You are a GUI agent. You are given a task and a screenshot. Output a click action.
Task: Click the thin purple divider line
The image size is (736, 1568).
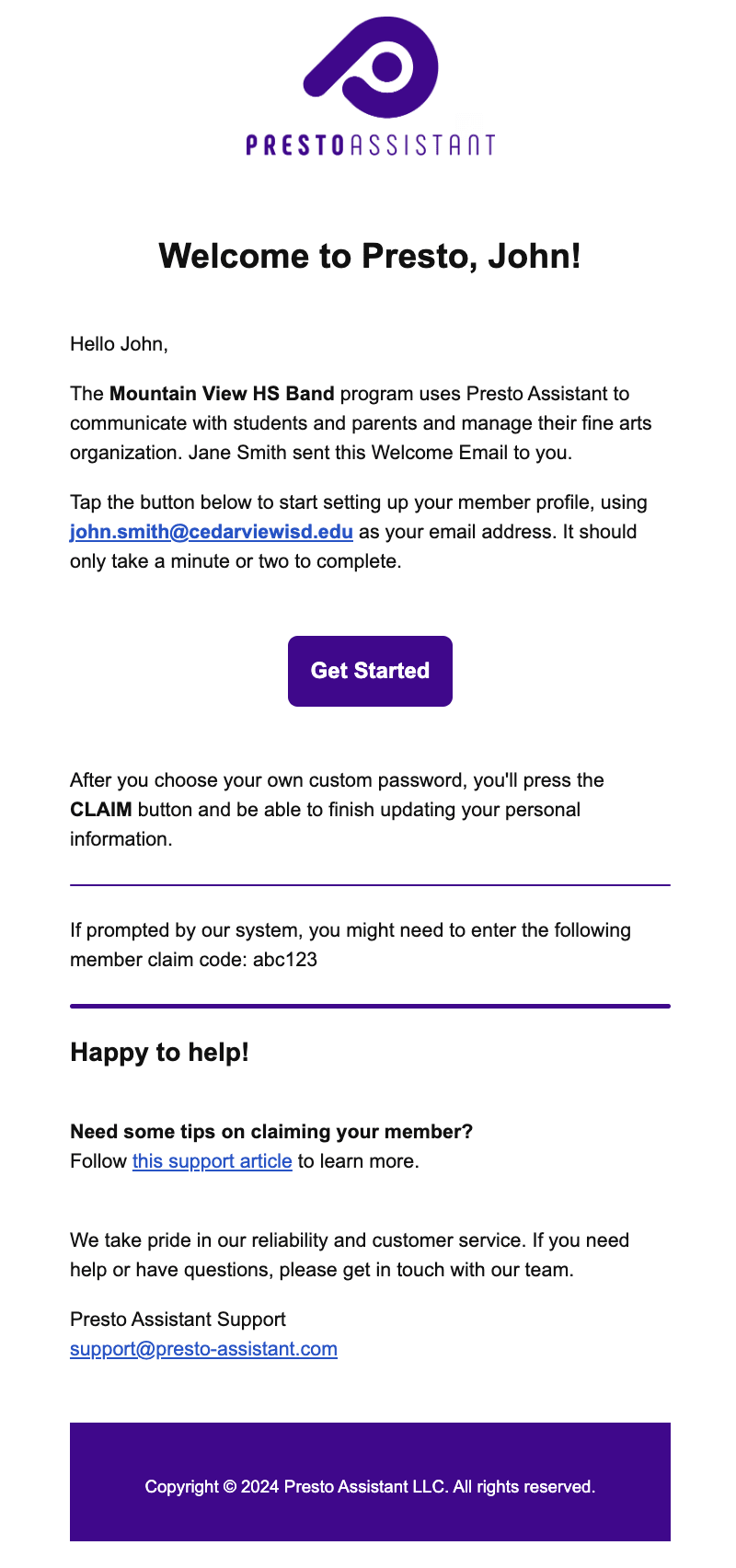370,885
